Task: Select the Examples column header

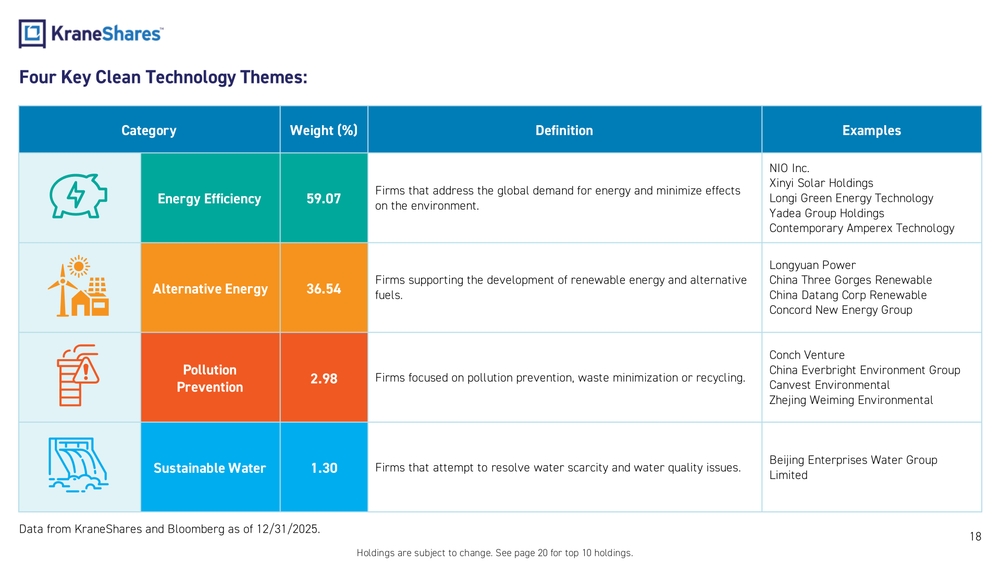Action: 871,130
